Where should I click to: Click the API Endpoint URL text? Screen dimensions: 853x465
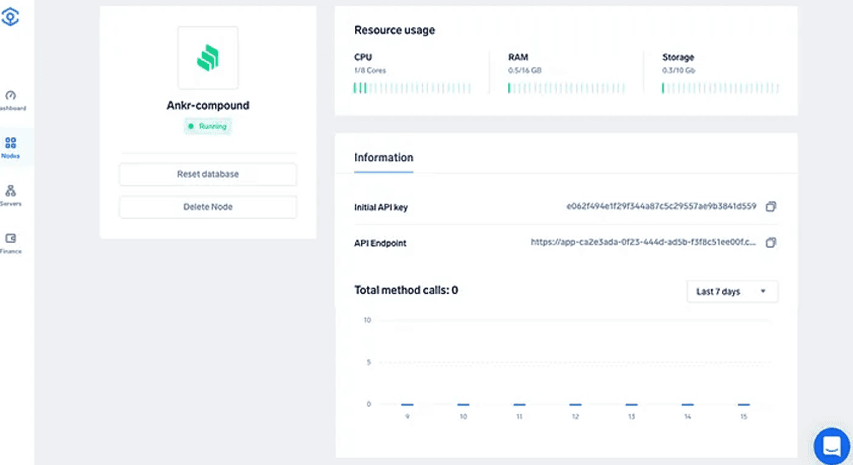point(643,242)
